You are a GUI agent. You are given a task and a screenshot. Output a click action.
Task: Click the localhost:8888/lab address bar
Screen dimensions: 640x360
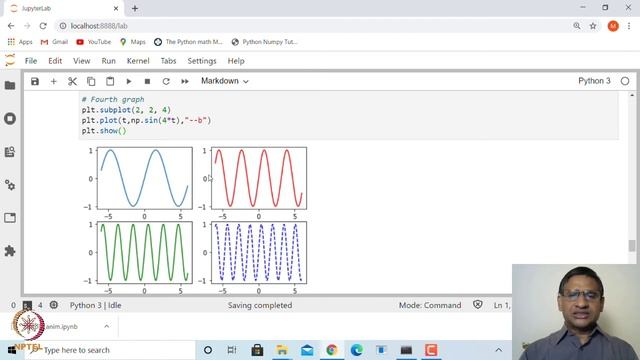(x=310, y=26)
